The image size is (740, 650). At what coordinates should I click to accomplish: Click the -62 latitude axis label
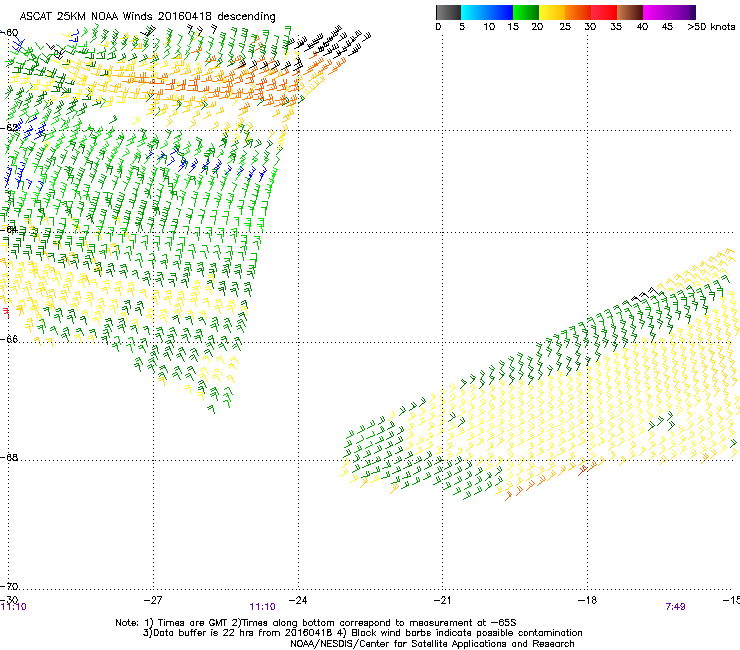coord(9,127)
